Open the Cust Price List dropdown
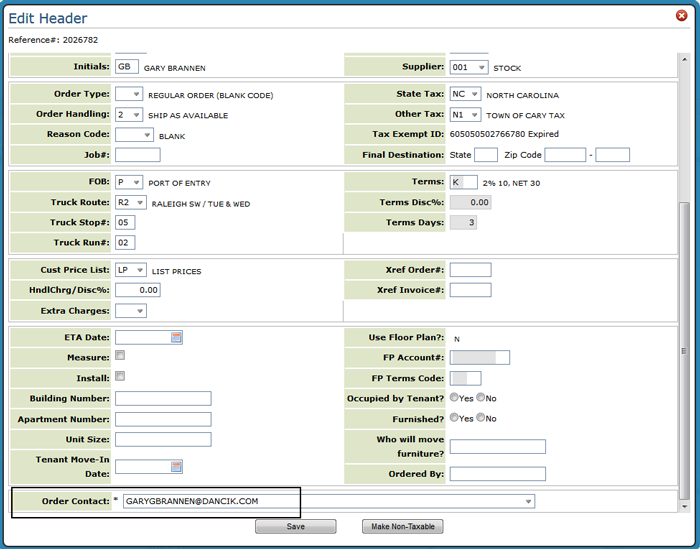Viewport: 700px width, 549px height. pos(131,270)
